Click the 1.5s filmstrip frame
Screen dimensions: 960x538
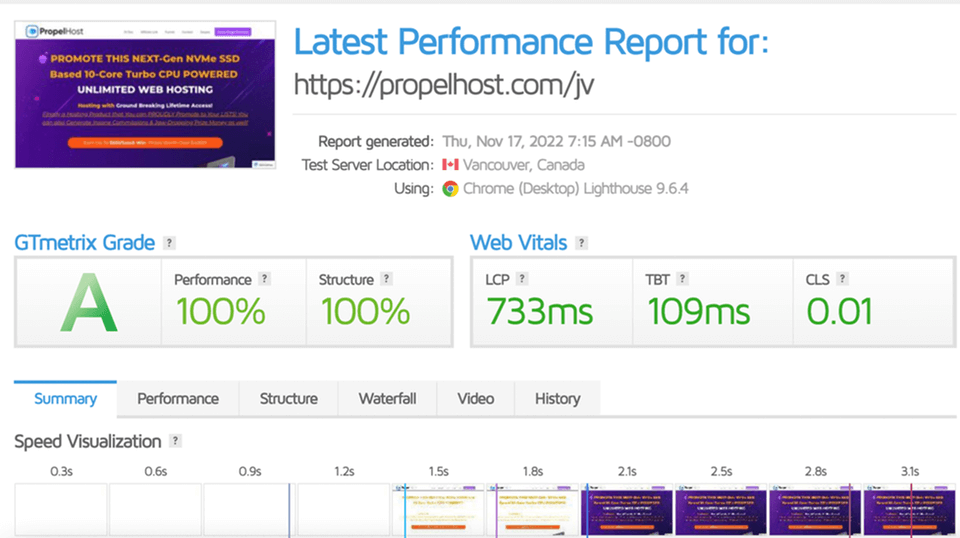[x=438, y=510]
